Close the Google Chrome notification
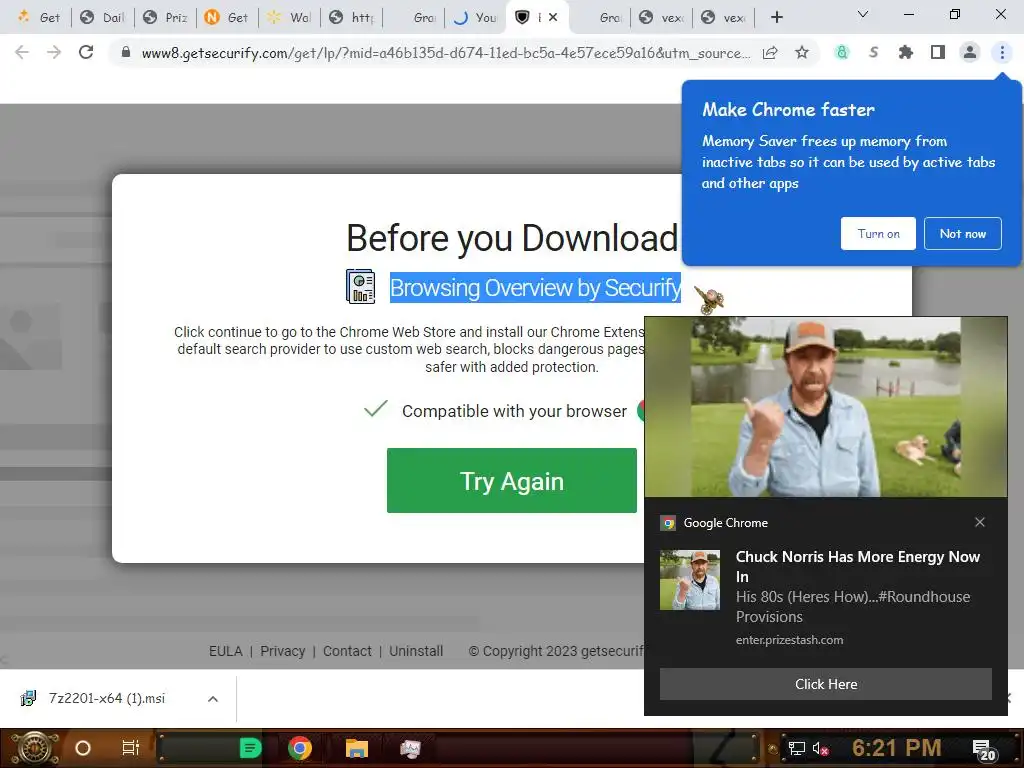Image resolution: width=1024 pixels, height=768 pixels. coord(980,522)
